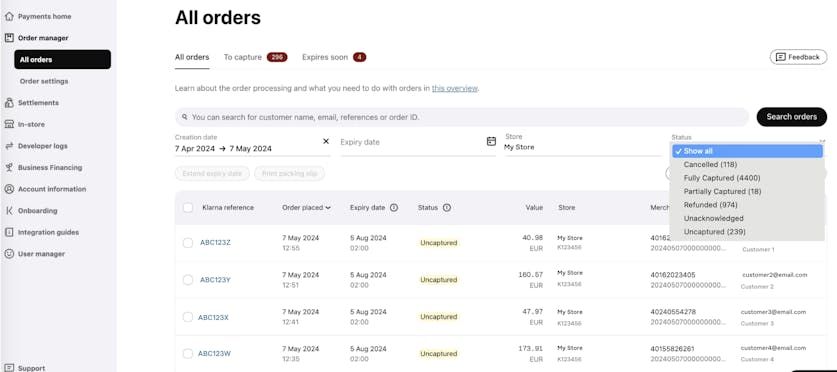Open Order settings in sidebar

point(44,81)
